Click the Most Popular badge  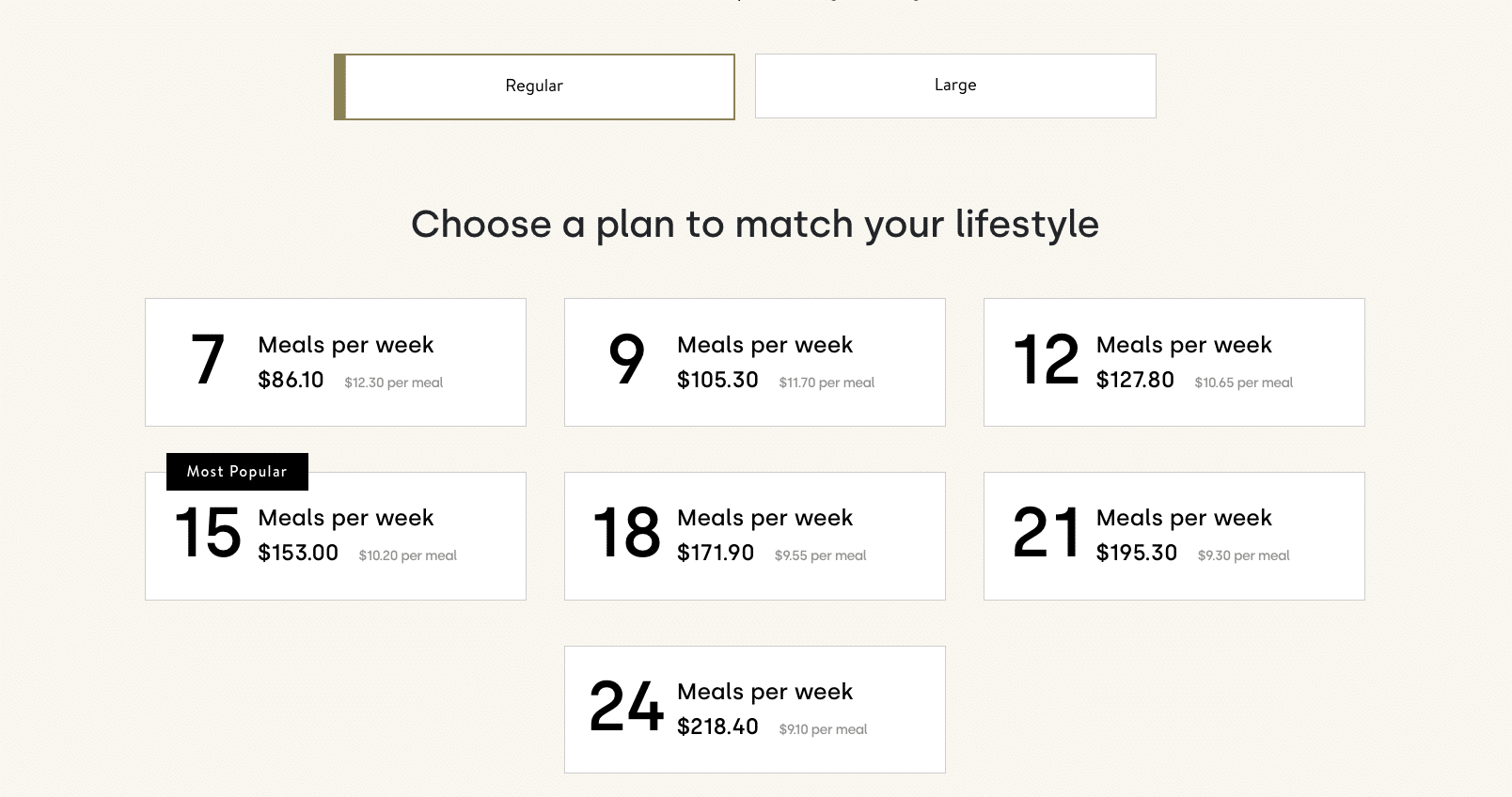[x=237, y=471]
